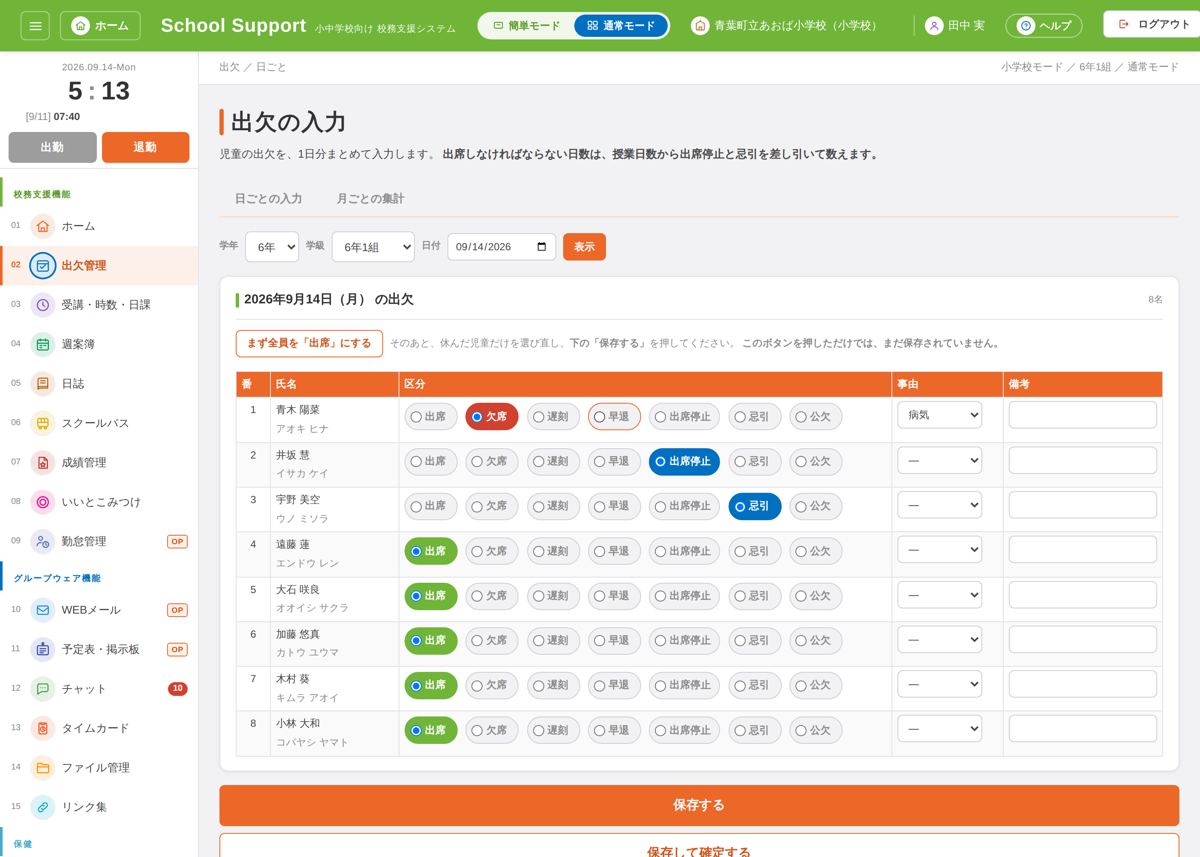The image size is (1200, 857).
Task: Click the 退勤 button
Action: coord(145,147)
